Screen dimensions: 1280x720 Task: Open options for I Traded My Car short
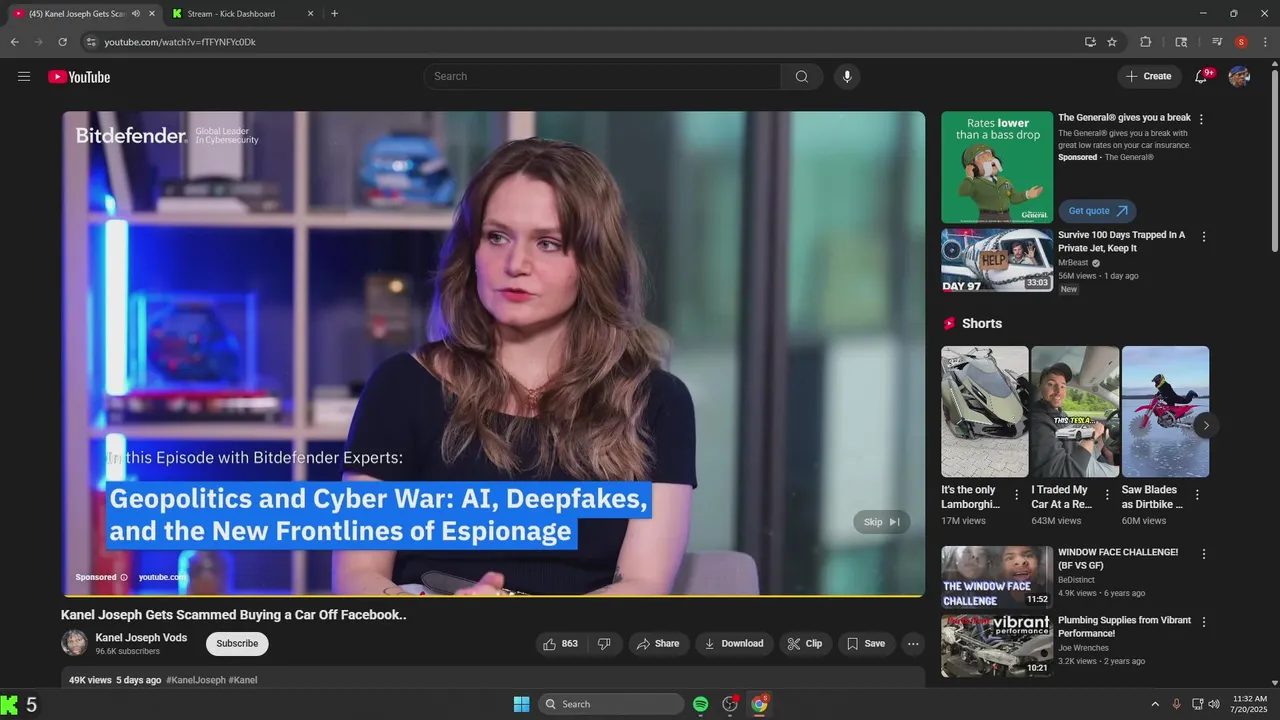[x=1107, y=494]
